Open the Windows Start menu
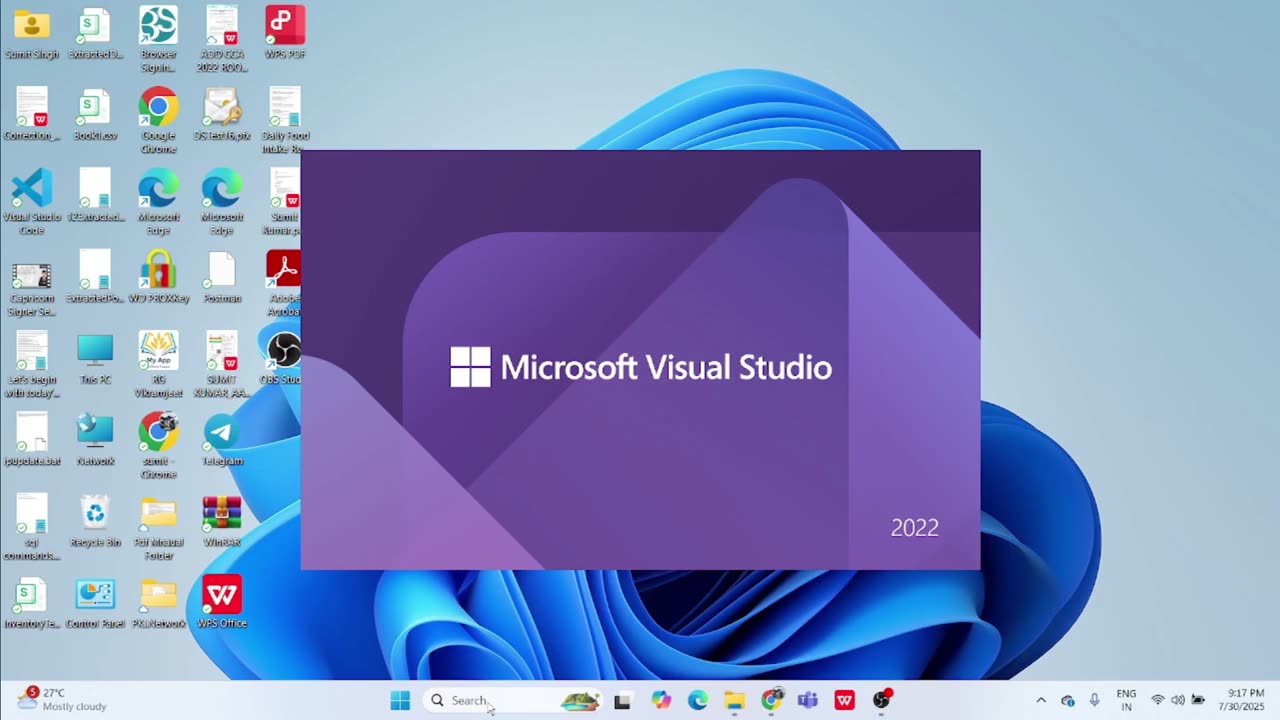Viewport: 1280px width, 720px height. tap(400, 700)
